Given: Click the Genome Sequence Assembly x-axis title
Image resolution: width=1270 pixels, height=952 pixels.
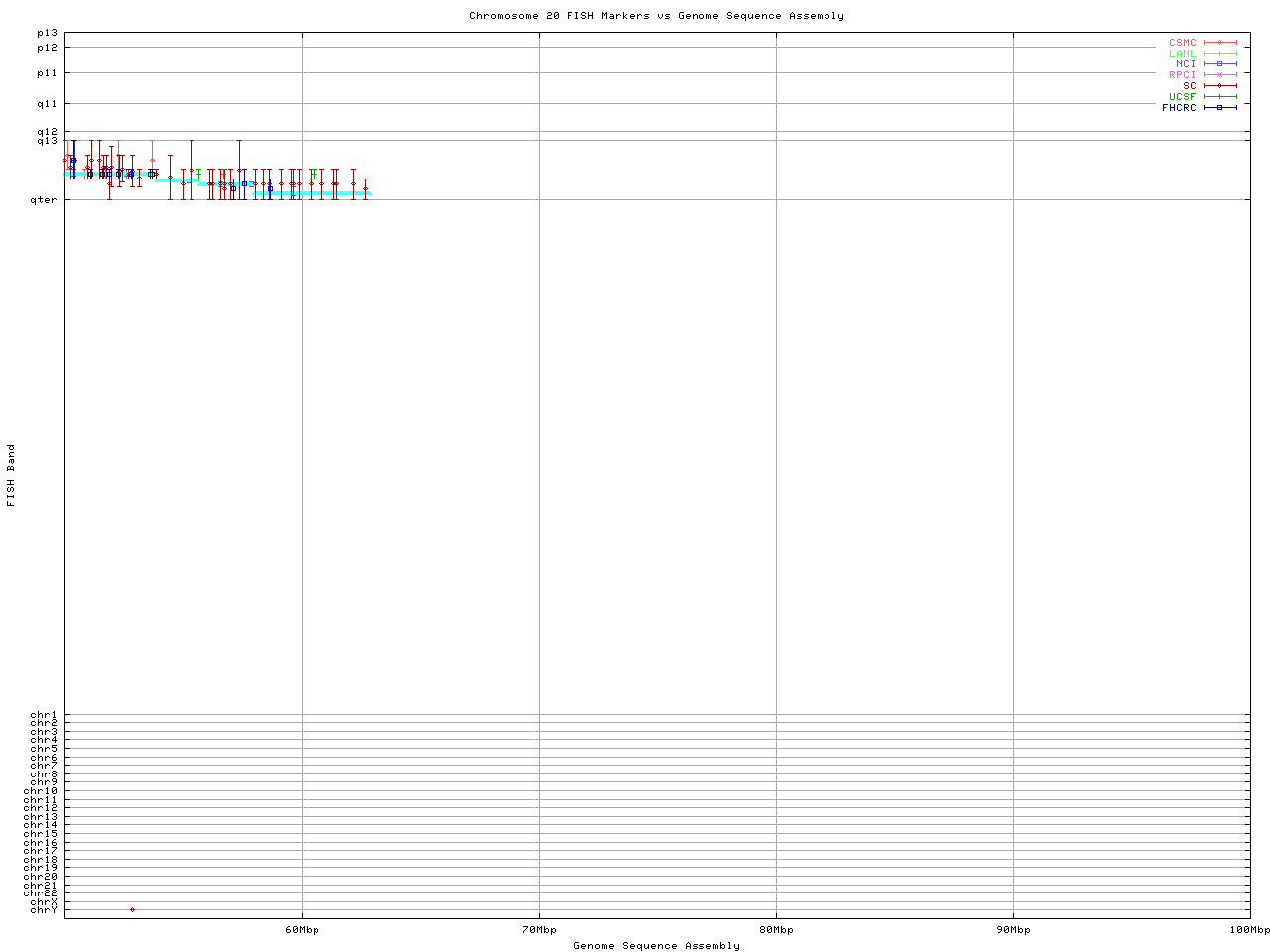Looking at the screenshot, I should [x=656, y=945].
